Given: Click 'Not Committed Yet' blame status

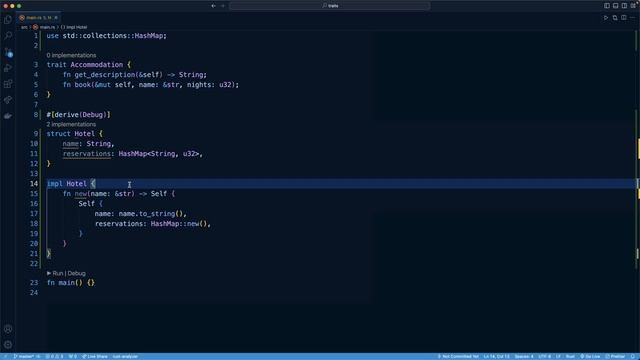Looking at the screenshot, I should (x=458, y=356).
